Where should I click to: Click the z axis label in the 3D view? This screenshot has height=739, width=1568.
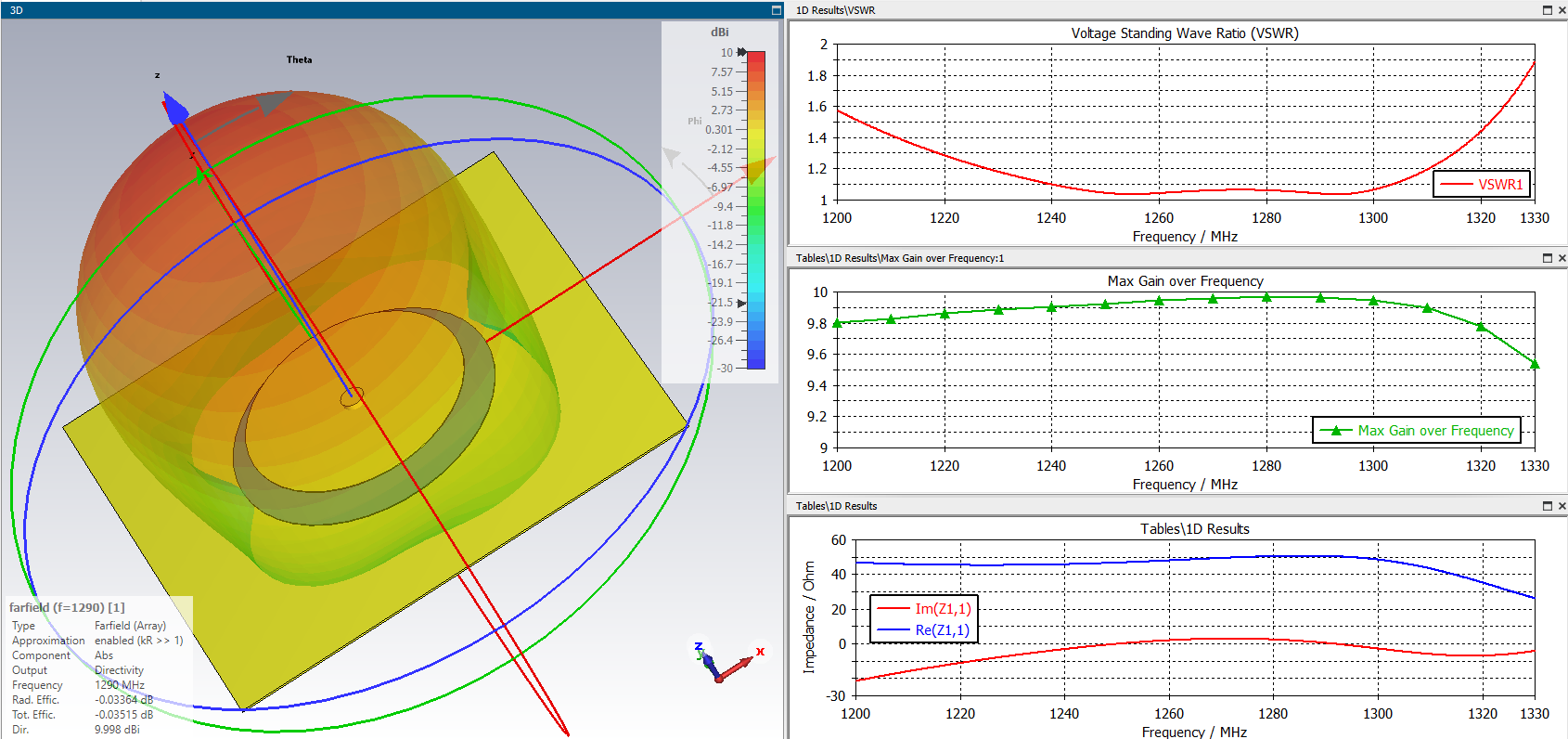point(157,75)
